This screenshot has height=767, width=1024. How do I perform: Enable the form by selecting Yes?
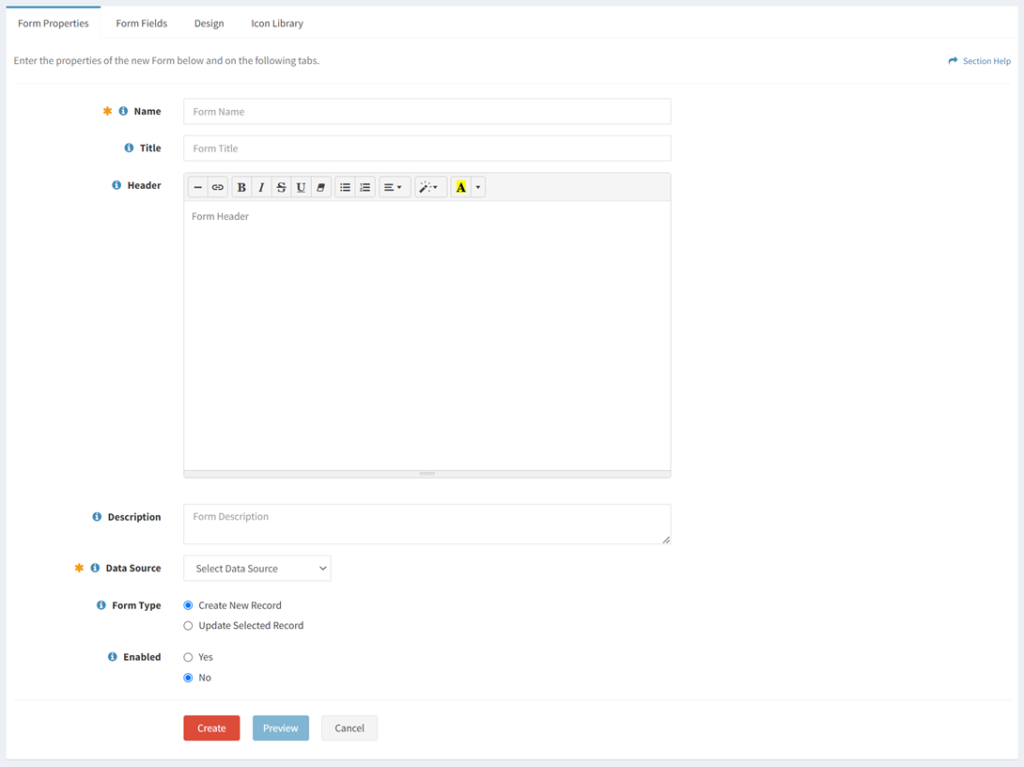[188, 657]
